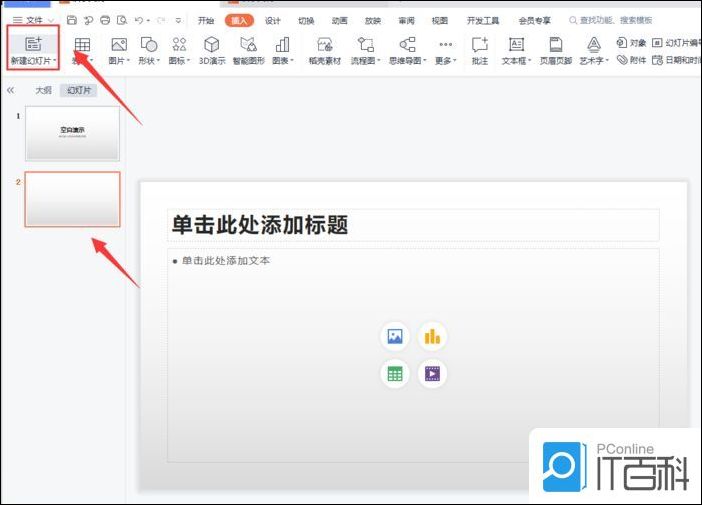Insert an Object (对象)

[631, 43]
